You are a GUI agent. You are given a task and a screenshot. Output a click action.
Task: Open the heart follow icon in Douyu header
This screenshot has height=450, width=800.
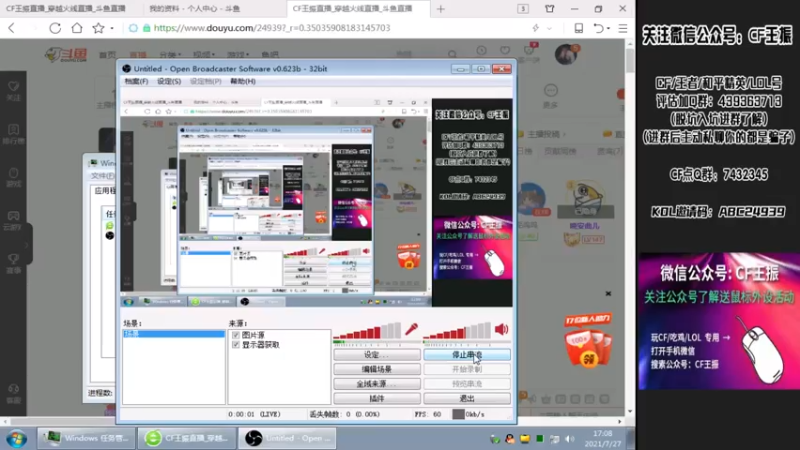click(505, 51)
